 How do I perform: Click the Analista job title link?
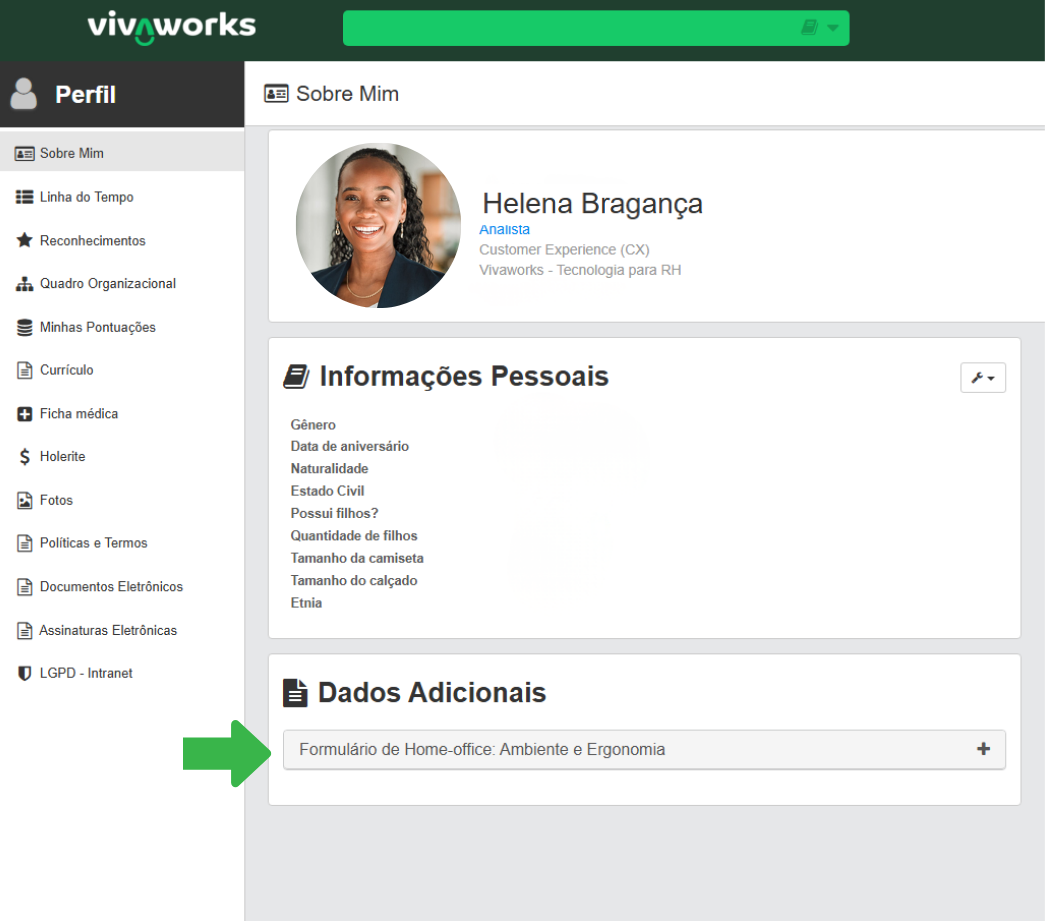click(x=504, y=230)
